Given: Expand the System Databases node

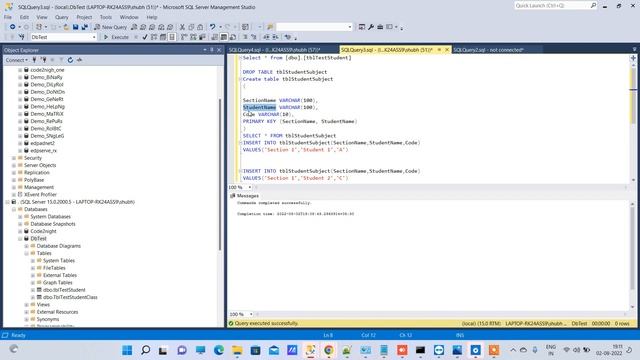Looking at the screenshot, I should 20,217.
